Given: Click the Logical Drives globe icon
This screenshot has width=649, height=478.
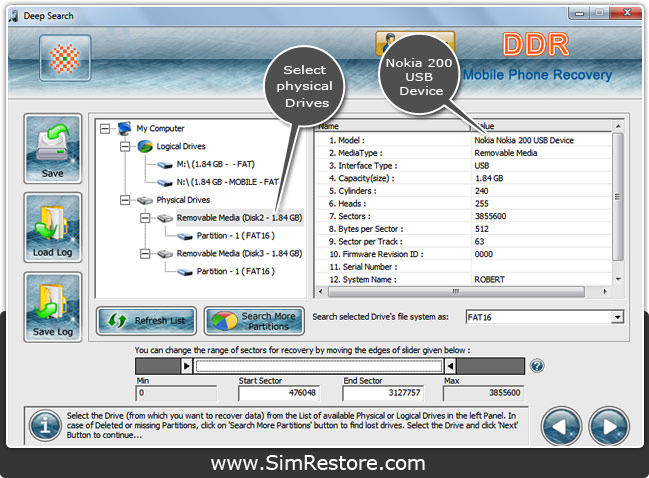Looking at the screenshot, I should coord(145,146).
